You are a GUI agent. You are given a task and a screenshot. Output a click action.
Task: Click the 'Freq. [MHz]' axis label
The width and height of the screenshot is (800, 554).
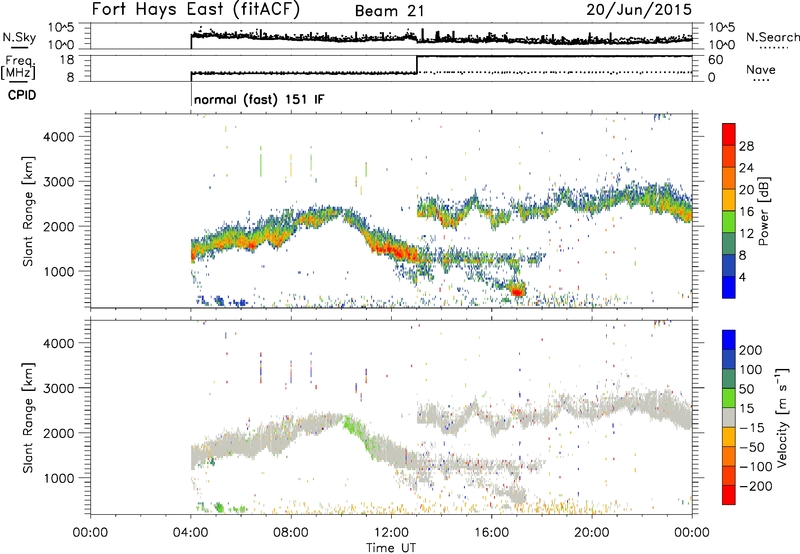coord(19,68)
